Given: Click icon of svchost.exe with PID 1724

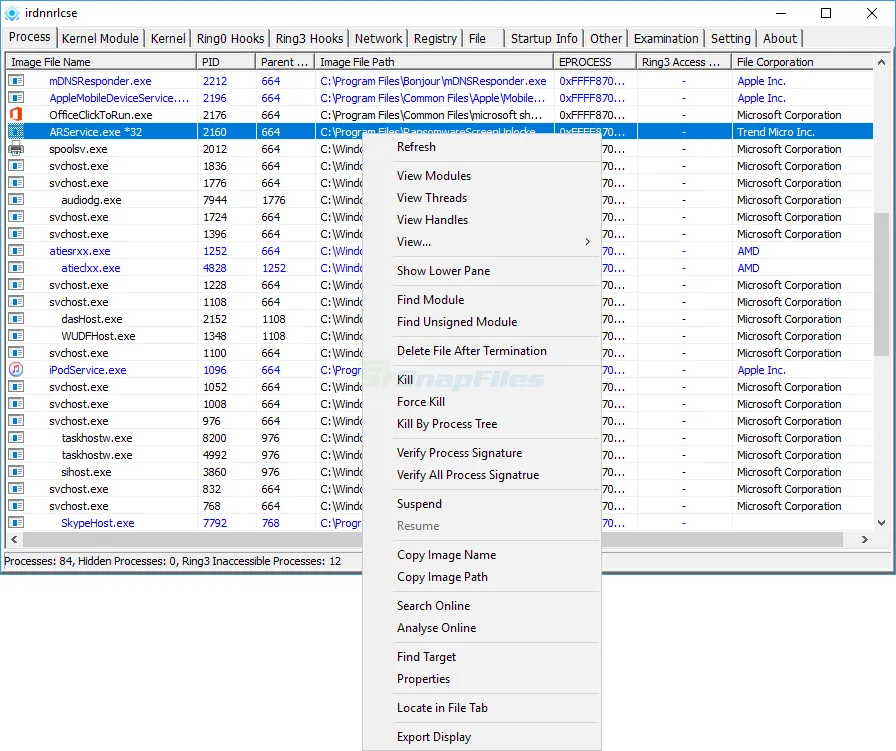Looking at the screenshot, I should 17,217.
